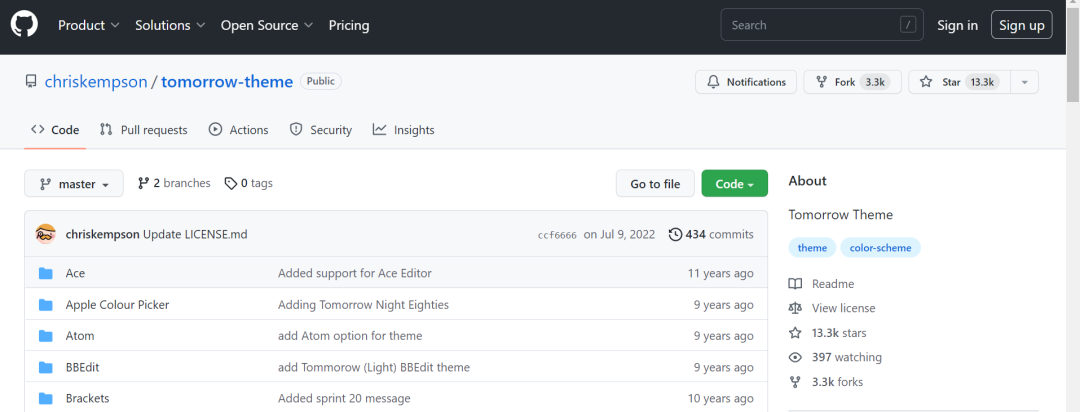This screenshot has width=1080, height=412.
Task: Open the Apple Colour Picker folder
Action: [117, 305]
